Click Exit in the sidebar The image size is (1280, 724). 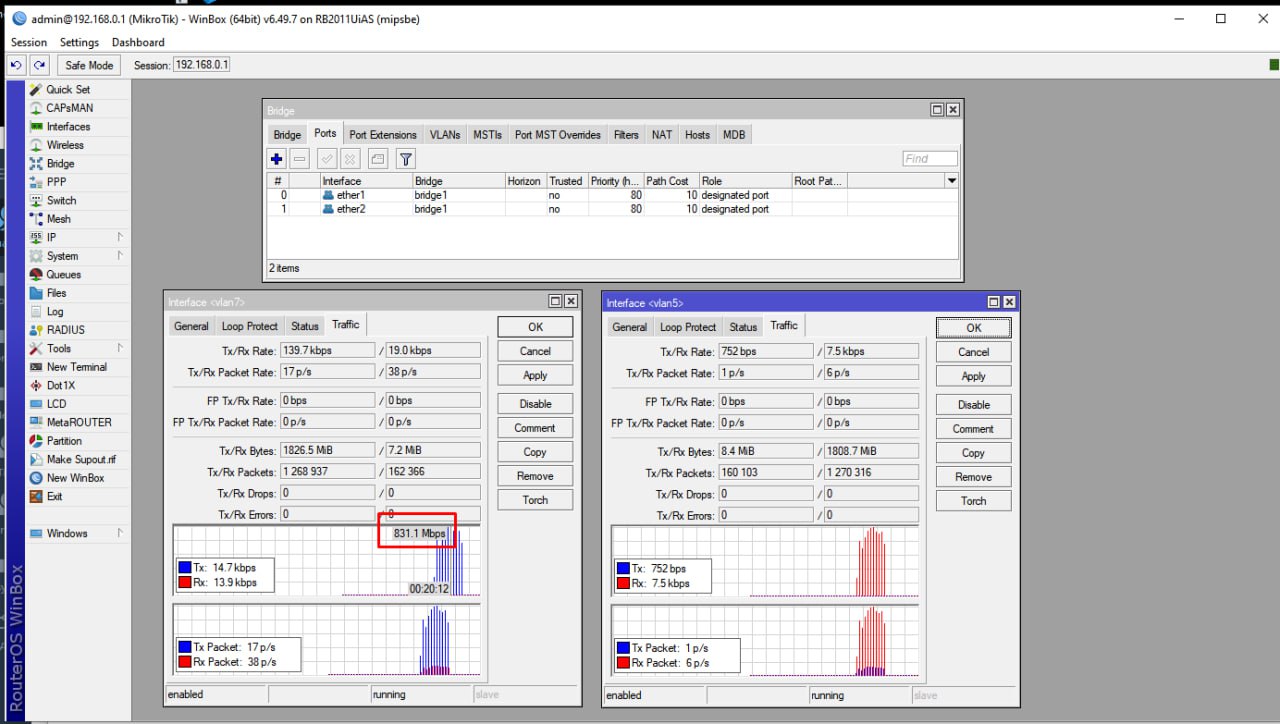(54, 496)
